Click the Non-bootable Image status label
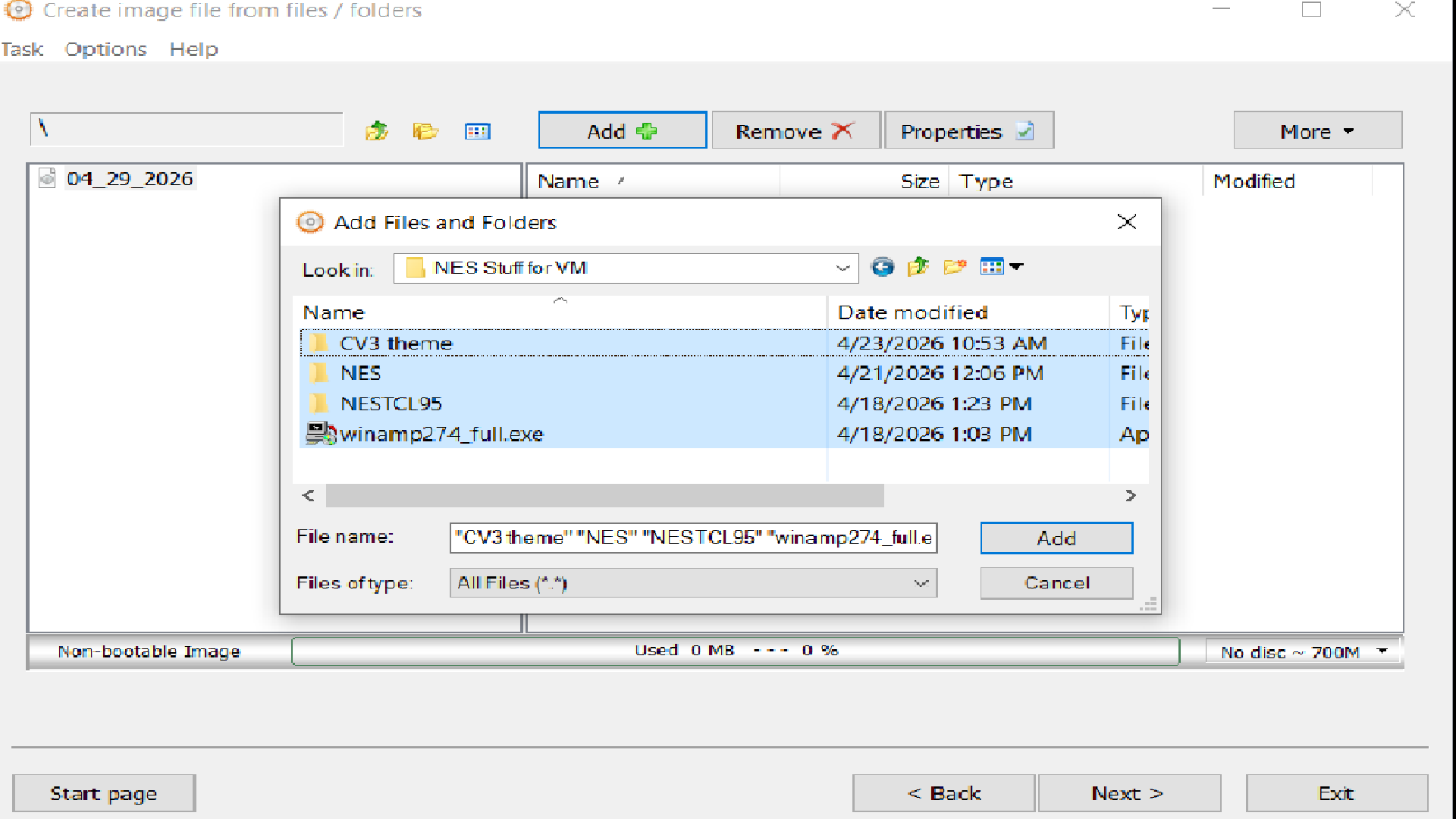Screen dimensions: 1456x819 pyautogui.click(x=149, y=651)
